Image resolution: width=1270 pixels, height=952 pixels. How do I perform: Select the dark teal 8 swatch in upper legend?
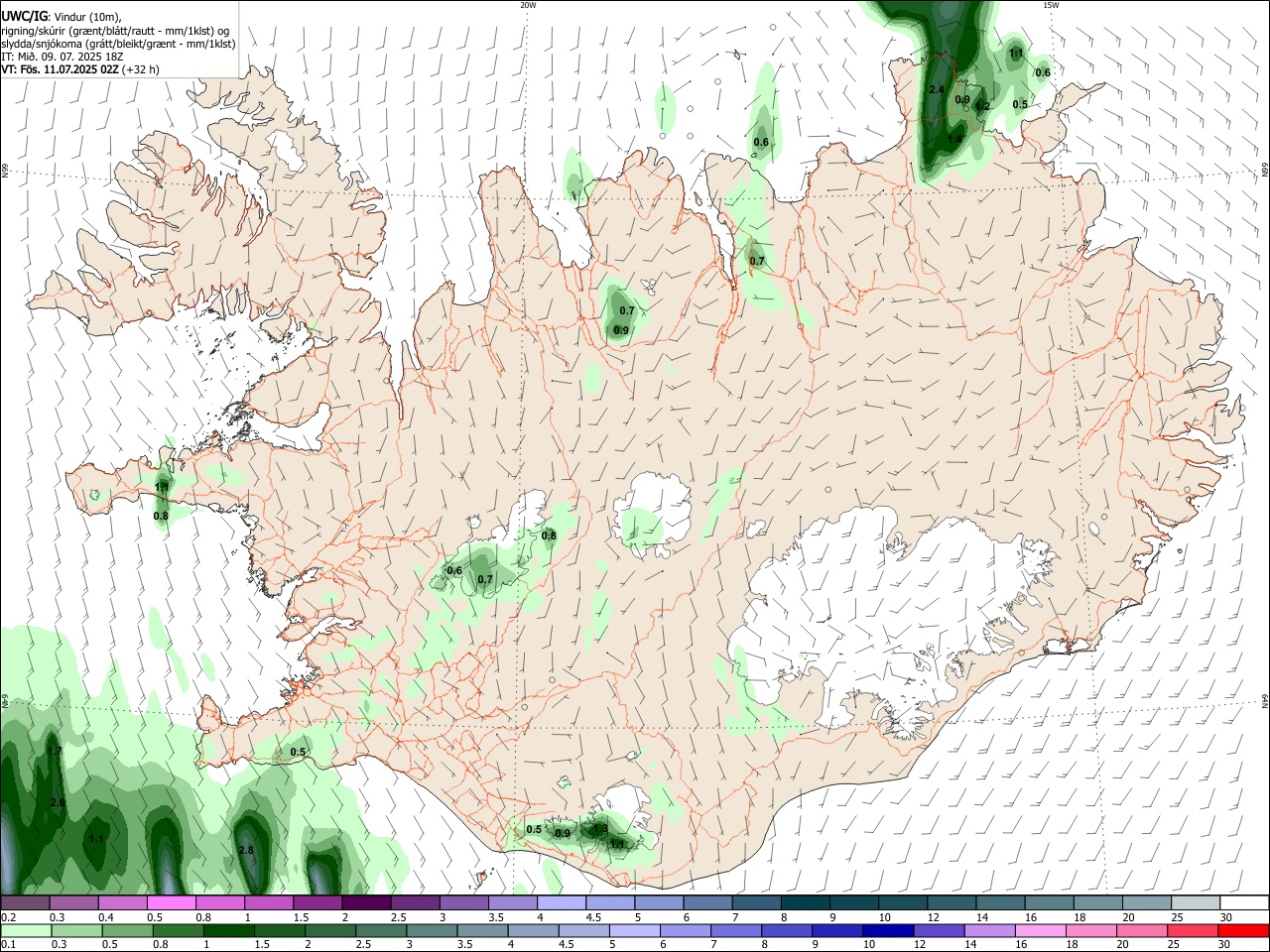click(805, 903)
